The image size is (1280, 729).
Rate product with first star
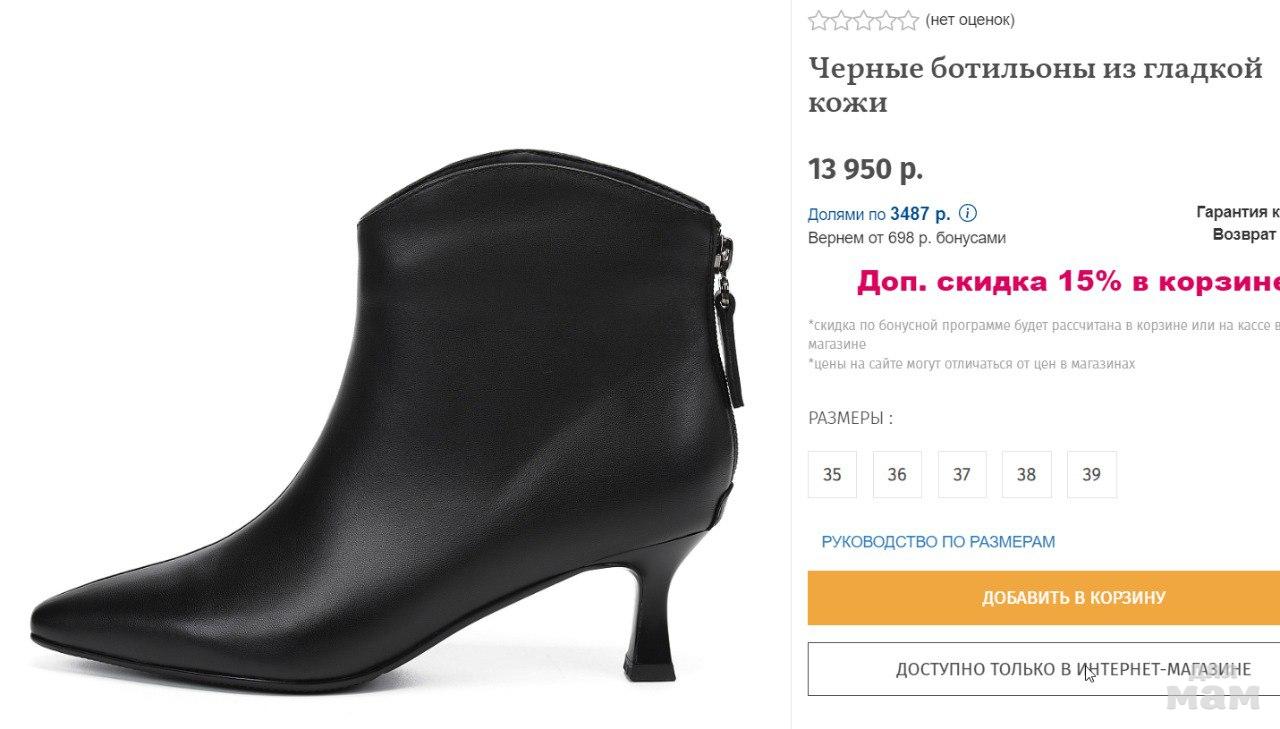coord(819,20)
